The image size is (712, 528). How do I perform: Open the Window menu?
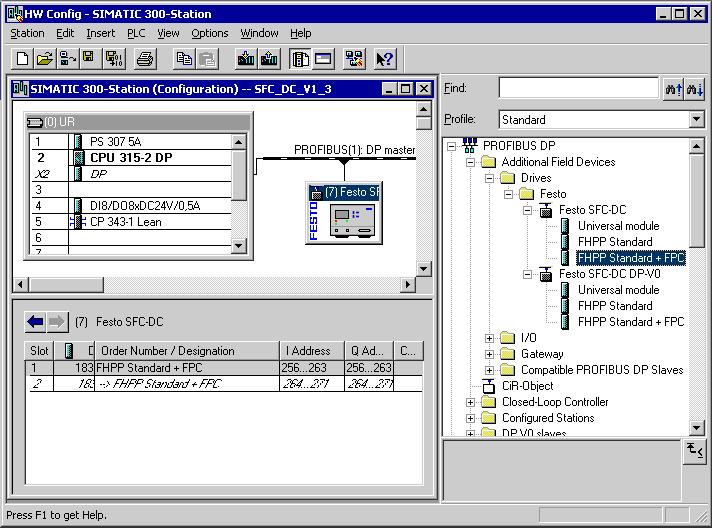click(259, 34)
